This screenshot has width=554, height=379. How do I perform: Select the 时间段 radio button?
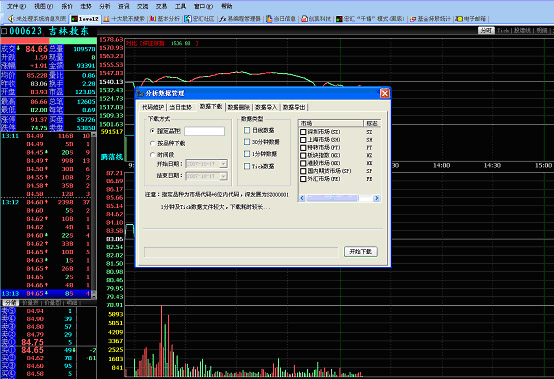pos(152,155)
